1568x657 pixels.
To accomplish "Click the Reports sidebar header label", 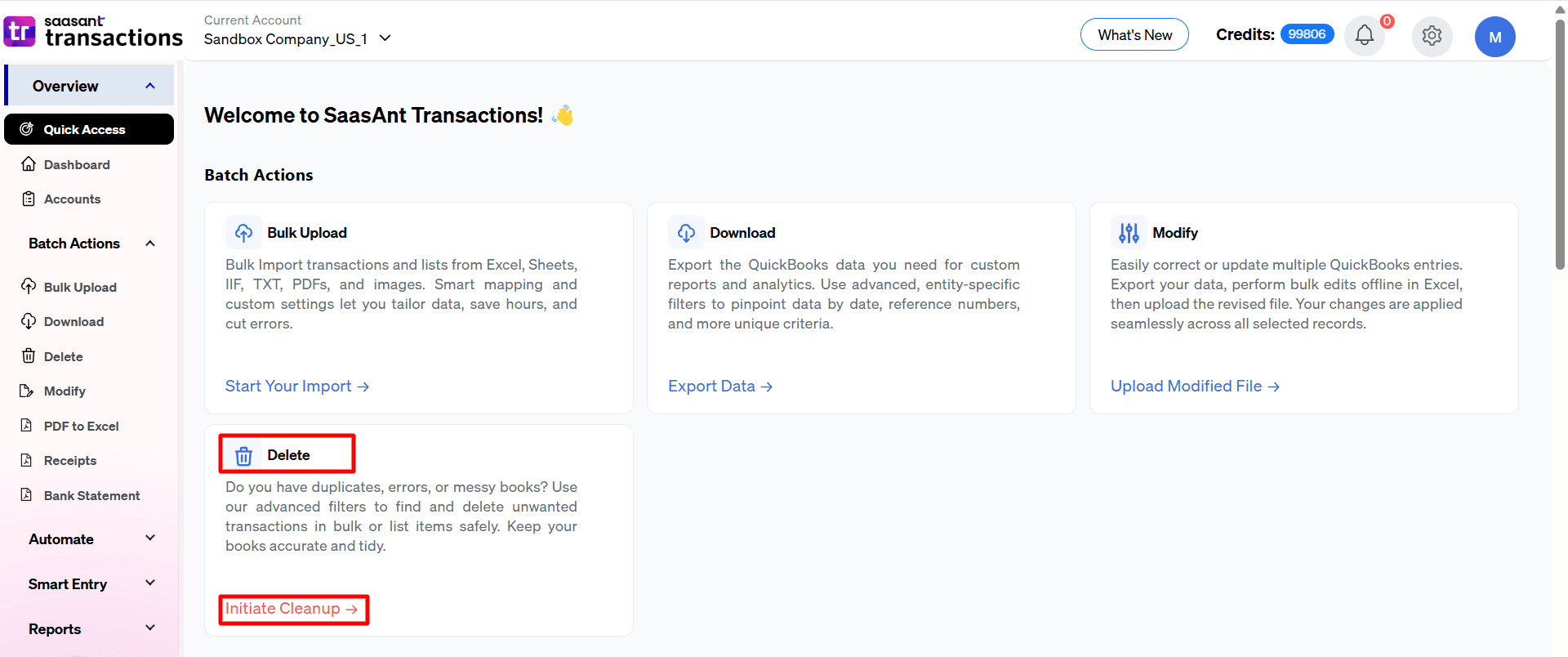I will pyautogui.click(x=55, y=629).
